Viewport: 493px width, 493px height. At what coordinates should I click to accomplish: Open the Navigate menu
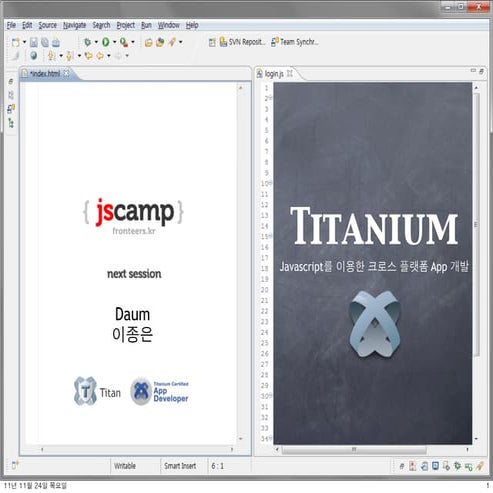(x=75, y=25)
